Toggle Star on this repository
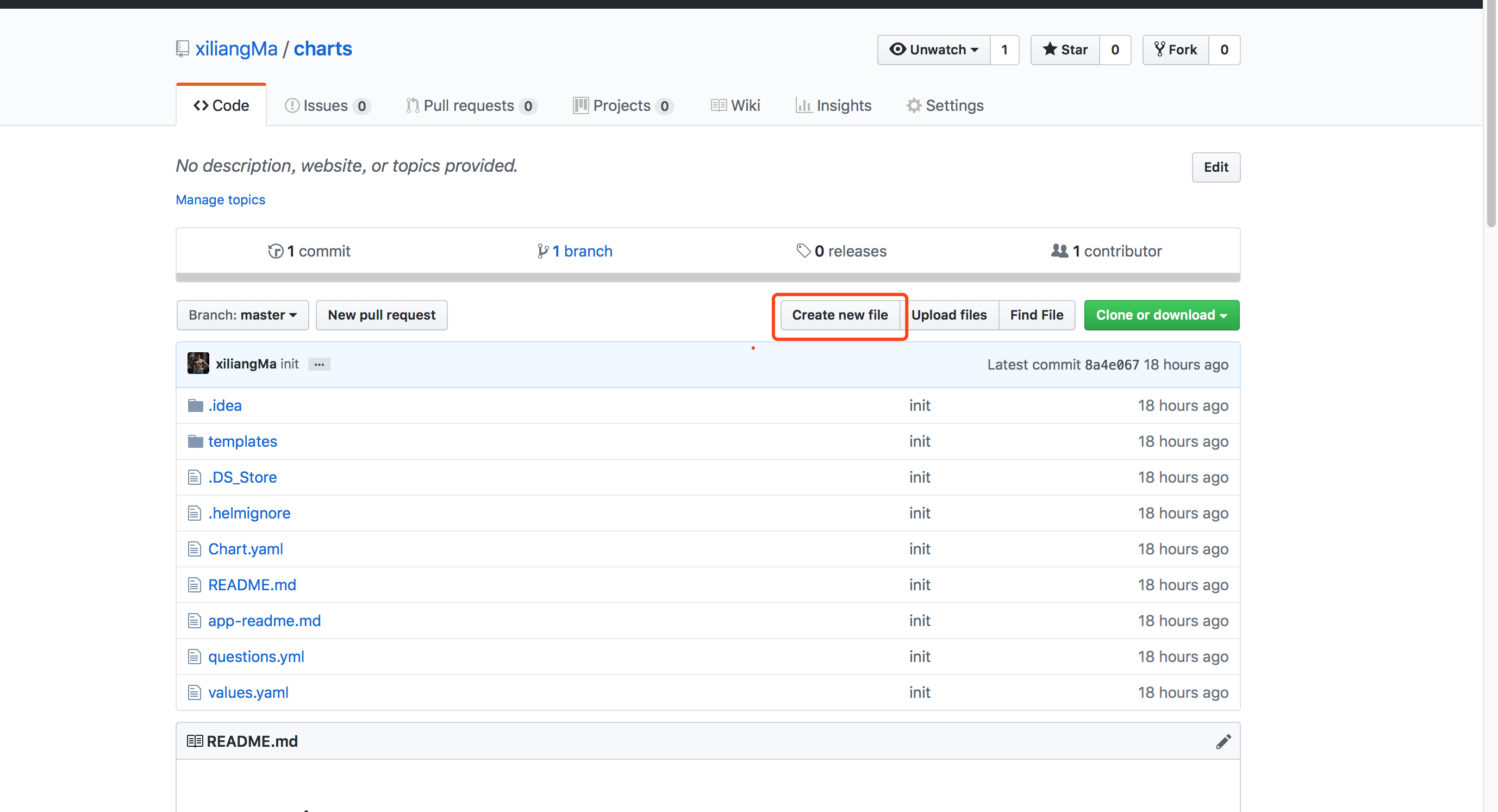 pyautogui.click(x=1065, y=49)
